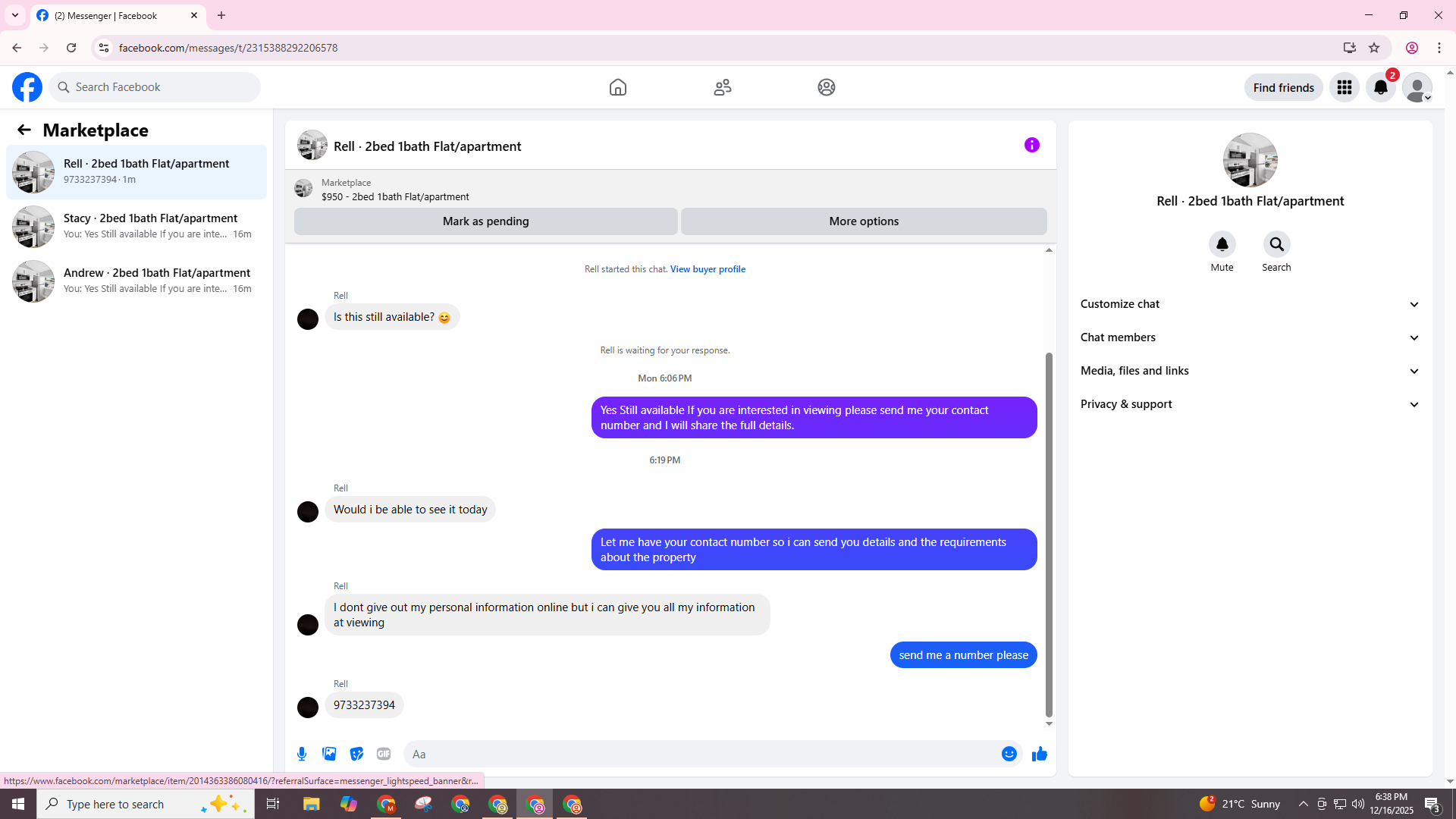Focus the Search Facebook field
Screen dimensions: 1456x819
tap(155, 87)
